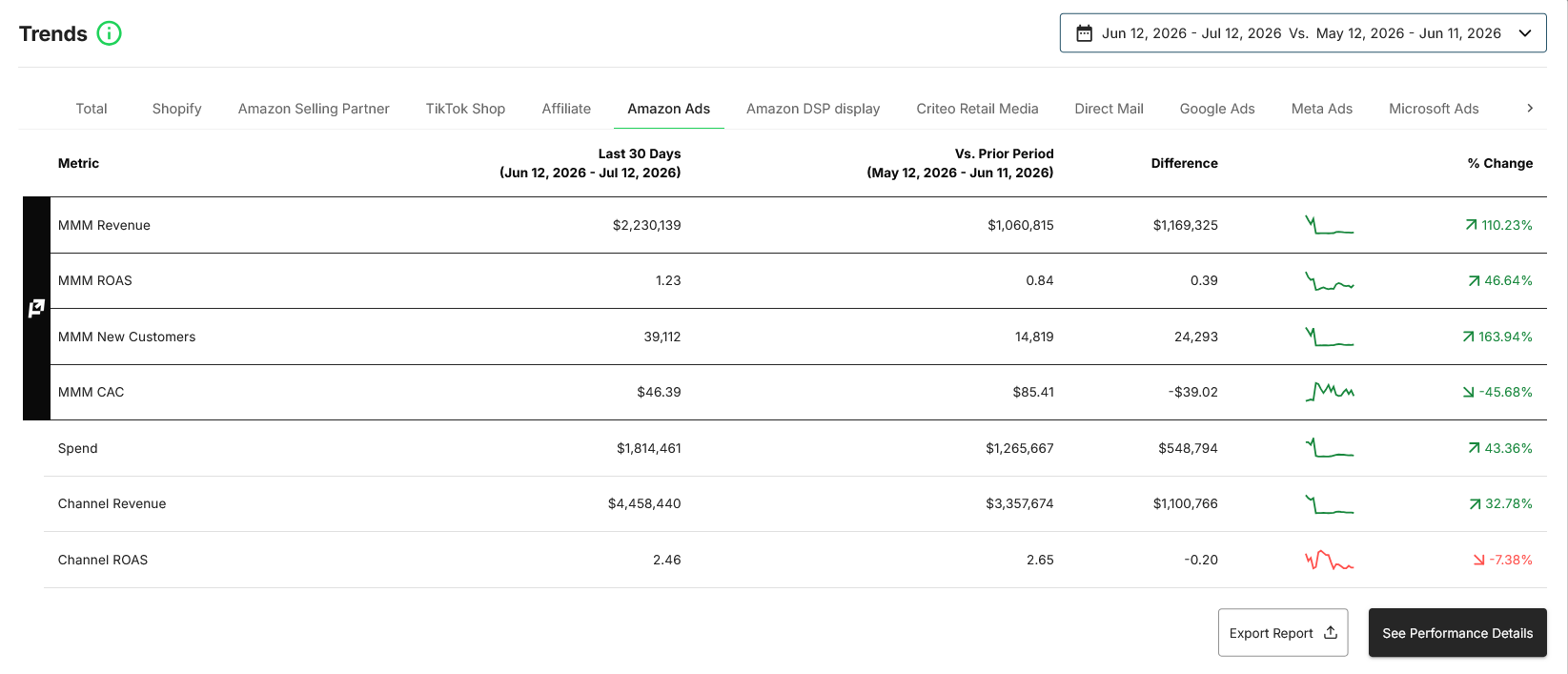Screen dimensions: 1568x674
Task: Open the Amazon Selling Partner tab
Action: click(x=314, y=109)
